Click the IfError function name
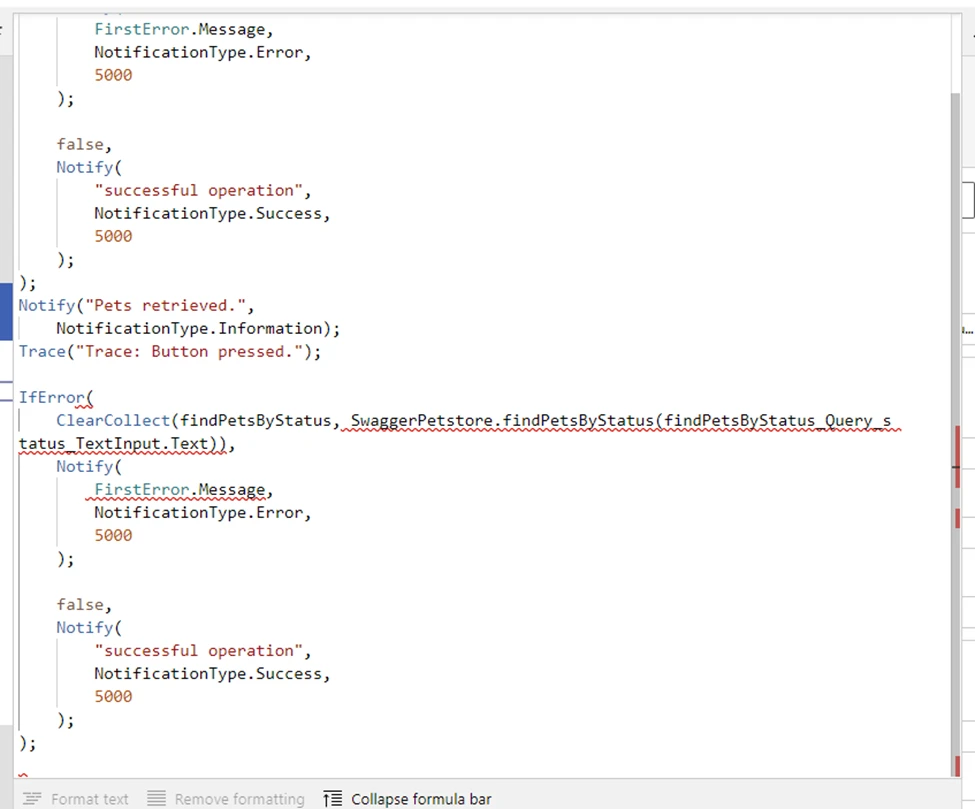Image resolution: width=975 pixels, height=809 pixels. pyautogui.click(x=52, y=397)
